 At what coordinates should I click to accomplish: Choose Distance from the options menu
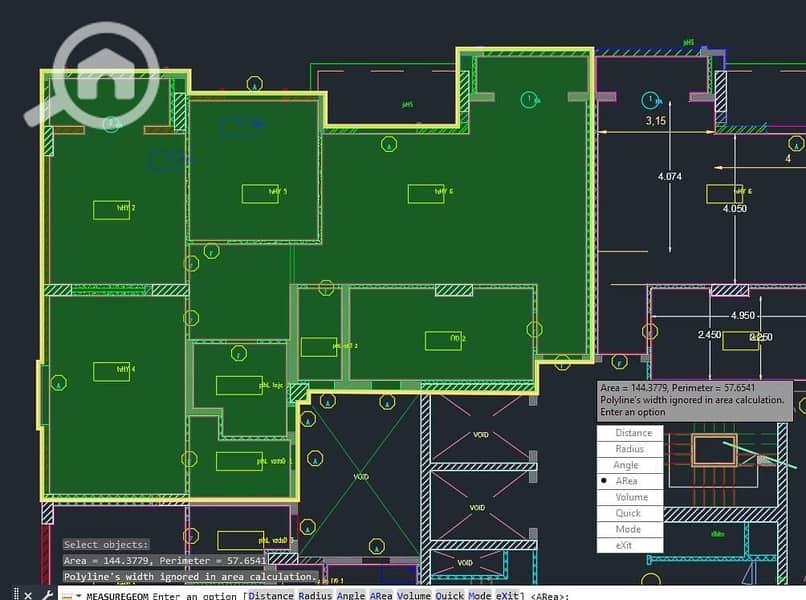tap(630, 433)
